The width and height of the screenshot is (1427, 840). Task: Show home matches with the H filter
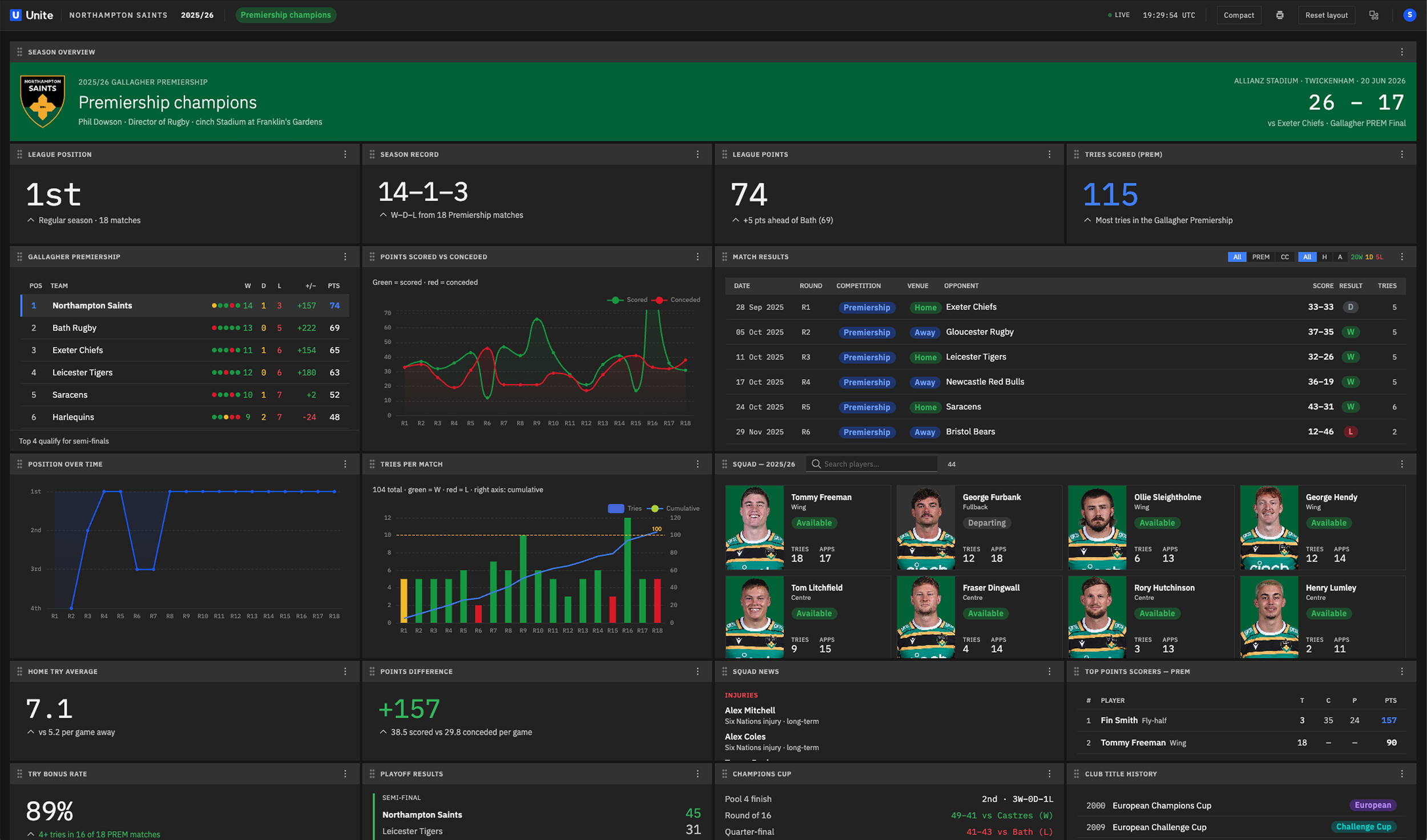[1324, 257]
